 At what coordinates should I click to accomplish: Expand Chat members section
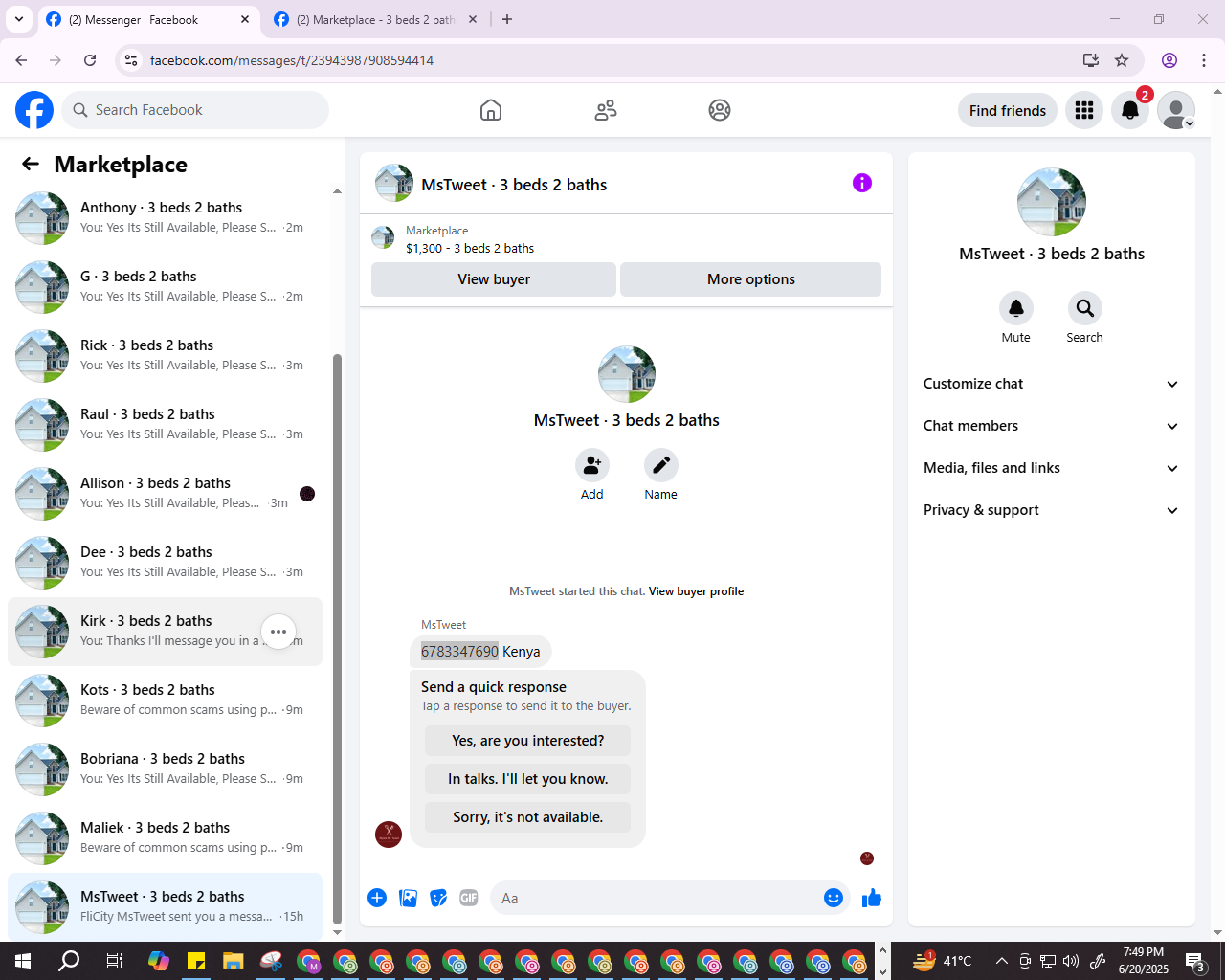pyautogui.click(x=1052, y=426)
